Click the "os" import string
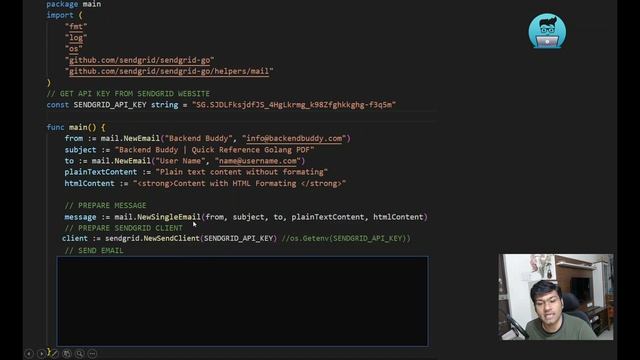Image resolution: width=640 pixels, height=360 pixels. pyautogui.click(x=73, y=49)
